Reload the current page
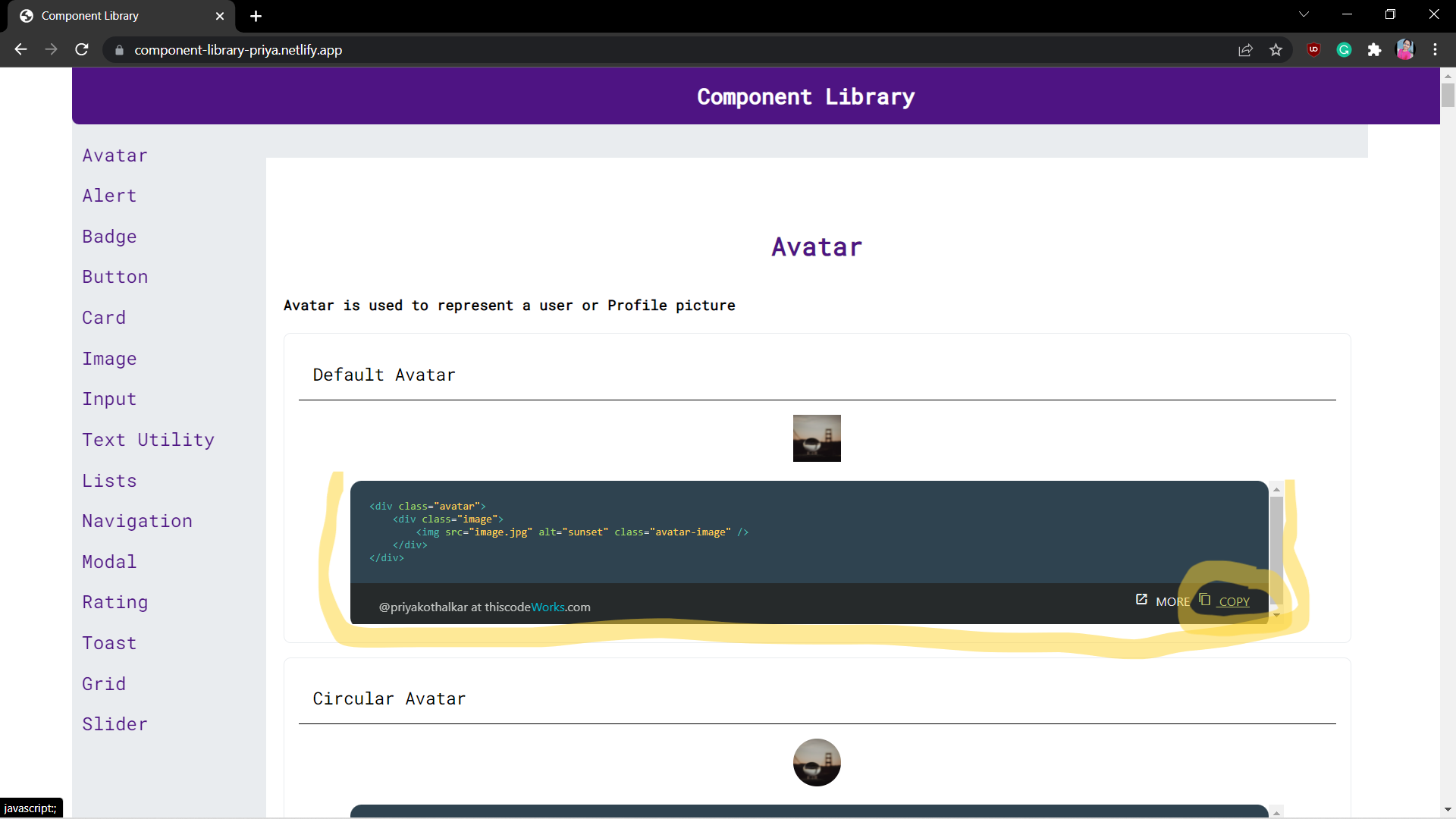The image size is (1456, 819). coord(82,49)
